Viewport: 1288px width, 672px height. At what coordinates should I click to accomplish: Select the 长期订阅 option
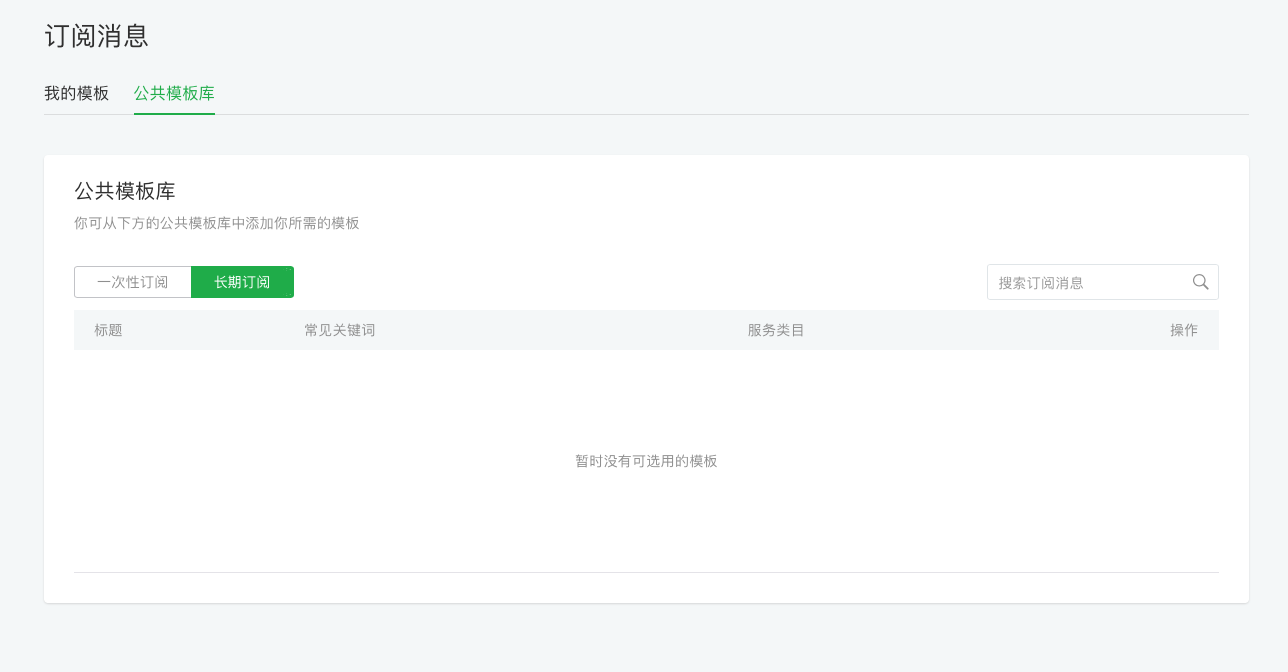[242, 282]
